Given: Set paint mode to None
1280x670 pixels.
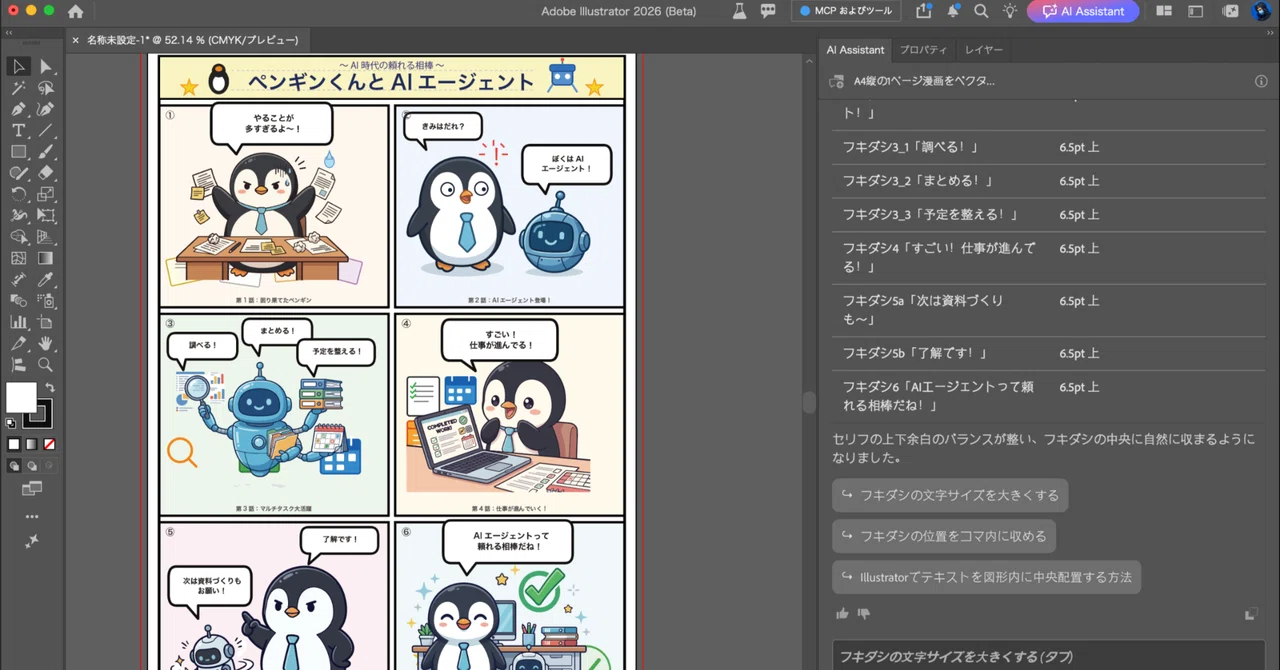Looking at the screenshot, I should 49,444.
